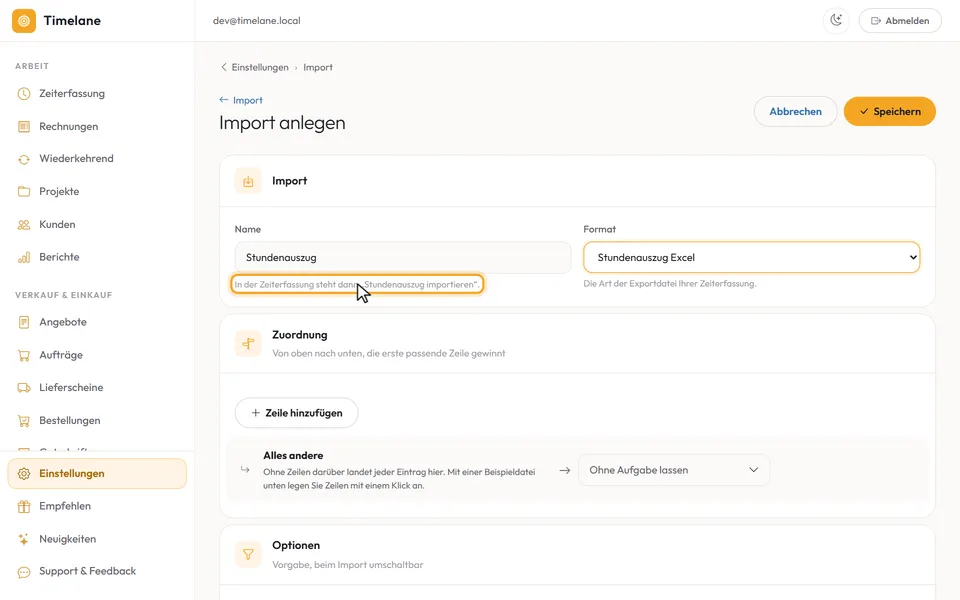This screenshot has height=600, width=960.
Task: Click the Neuigkeiten sparkle icon
Action: point(24,539)
